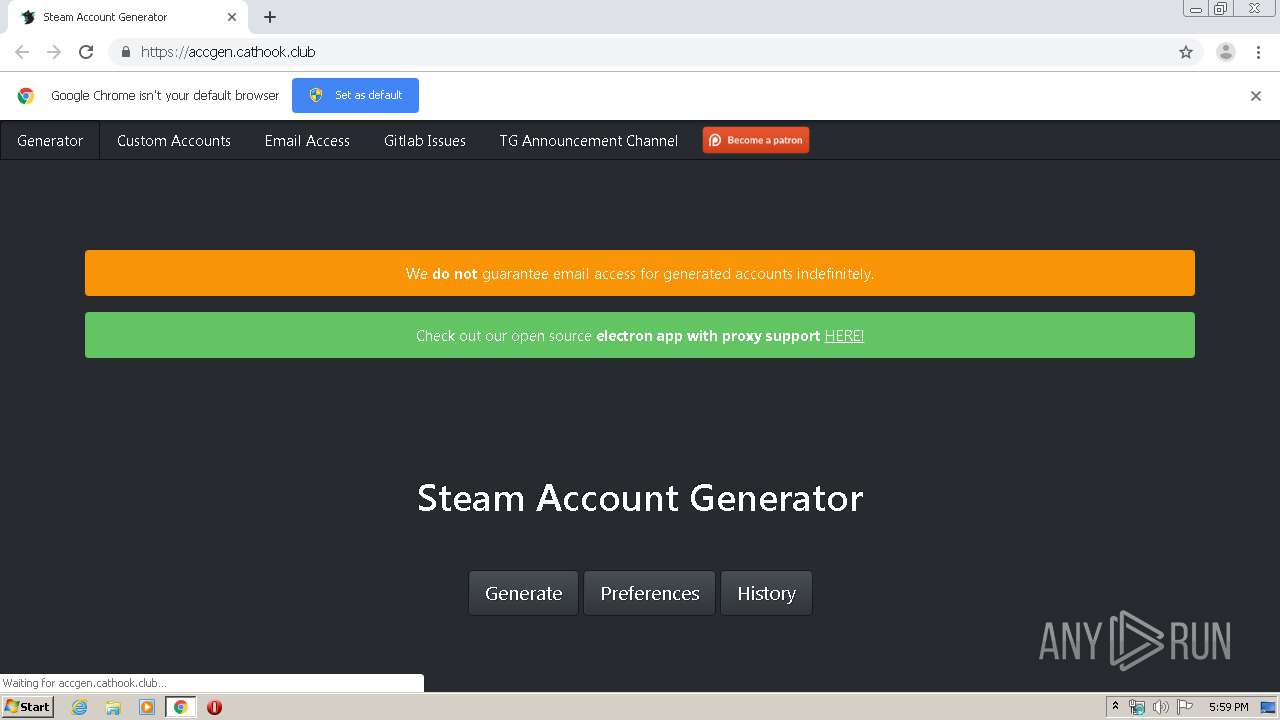
Task: Dismiss the default browser notification bar
Action: (1256, 96)
